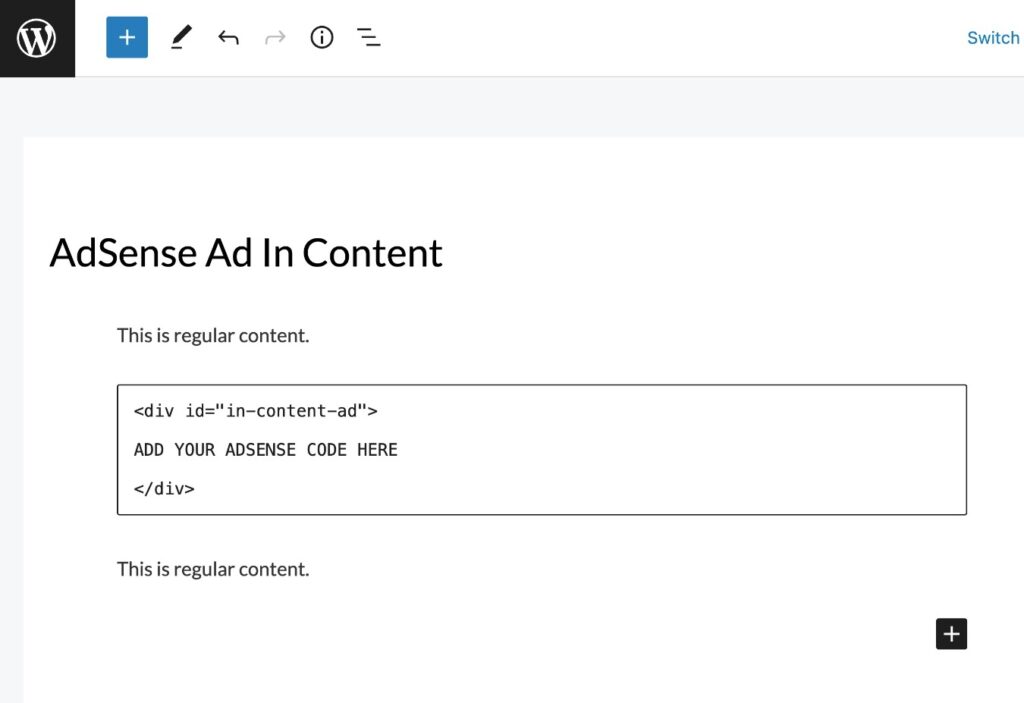Open the document information popover
1024x703 pixels.
tap(321, 37)
